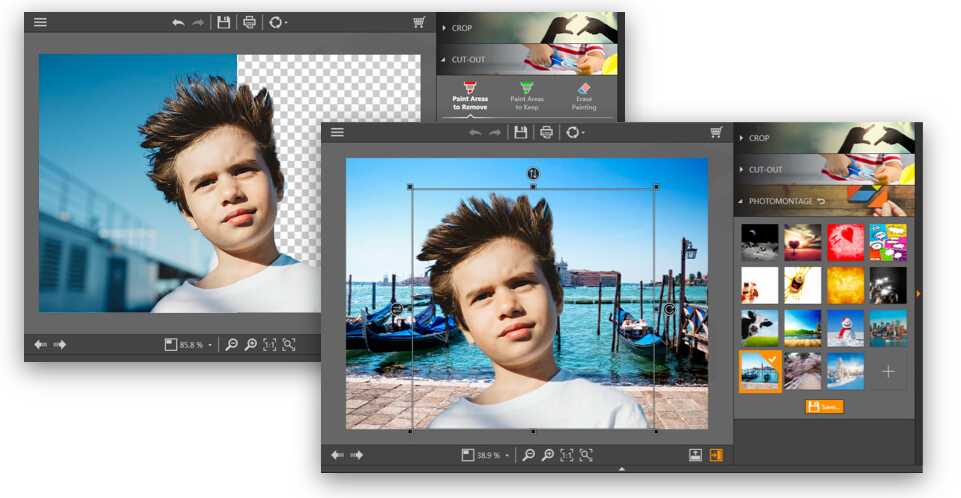Click Redo in the front Photomontage window
The image size is (961, 498).
pyautogui.click(x=495, y=132)
